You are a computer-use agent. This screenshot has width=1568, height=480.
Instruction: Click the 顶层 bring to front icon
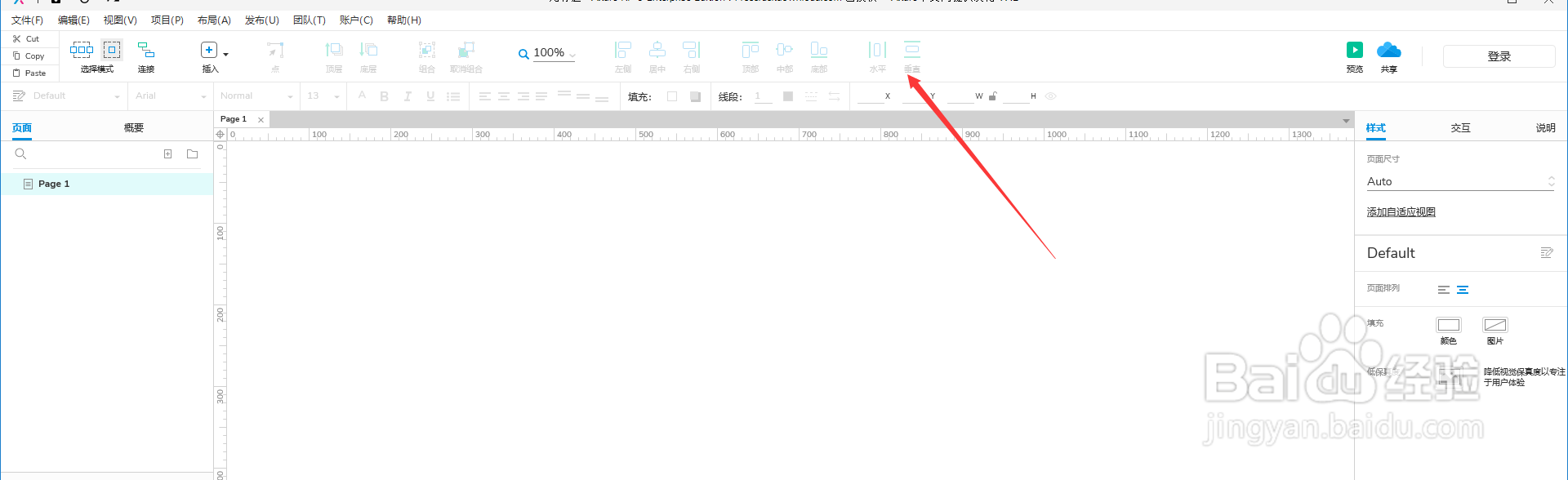pyautogui.click(x=334, y=50)
